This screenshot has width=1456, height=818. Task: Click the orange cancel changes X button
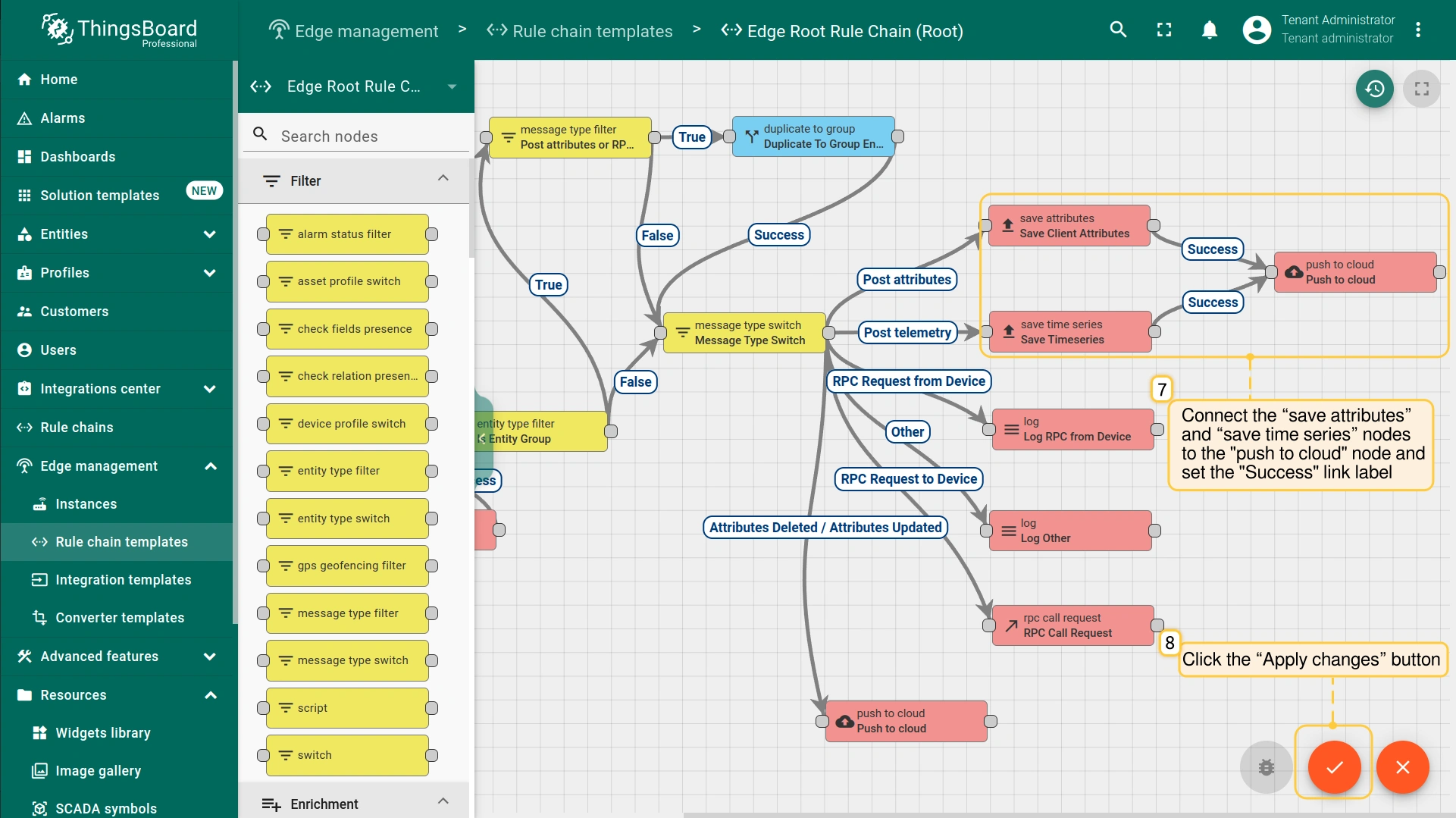[x=1402, y=767]
